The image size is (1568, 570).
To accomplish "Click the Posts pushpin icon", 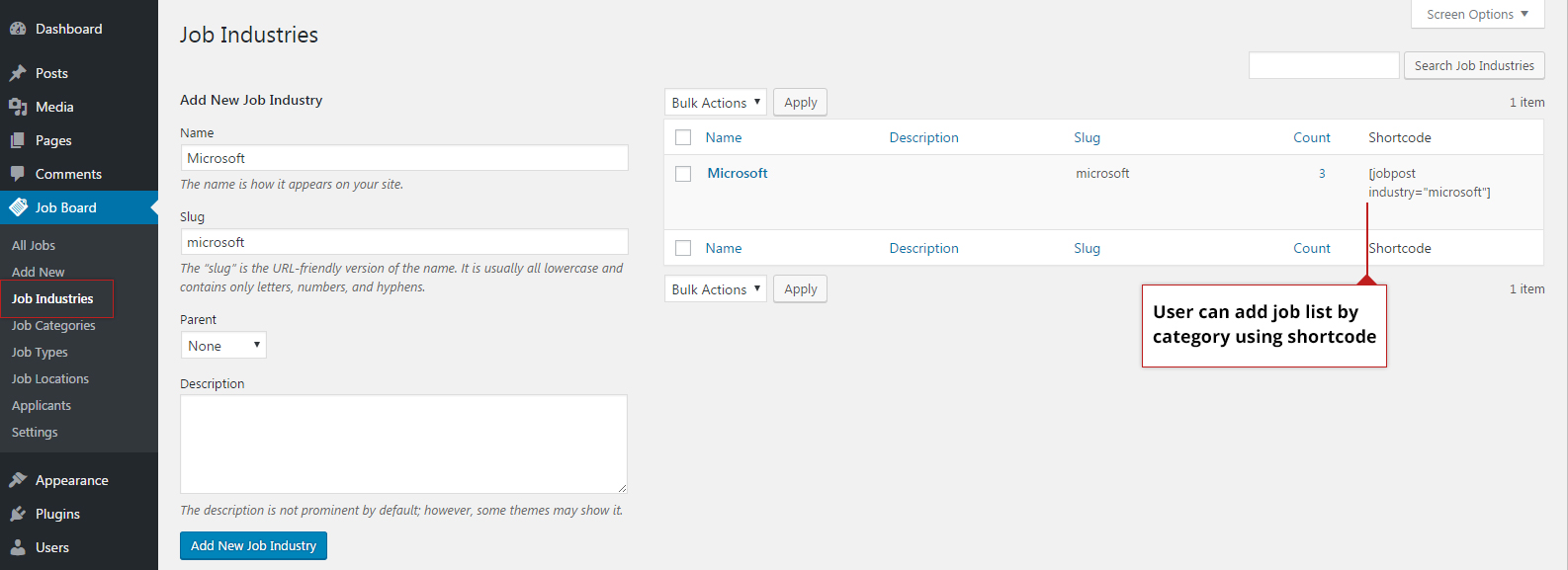I will click(x=18, y=73).
